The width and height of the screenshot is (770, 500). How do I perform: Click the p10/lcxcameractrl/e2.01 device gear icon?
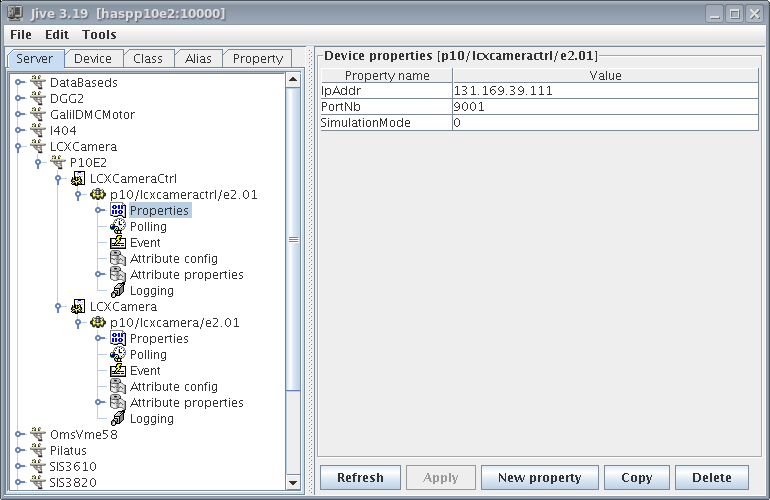pyautogui.click(x=98, y=194)
